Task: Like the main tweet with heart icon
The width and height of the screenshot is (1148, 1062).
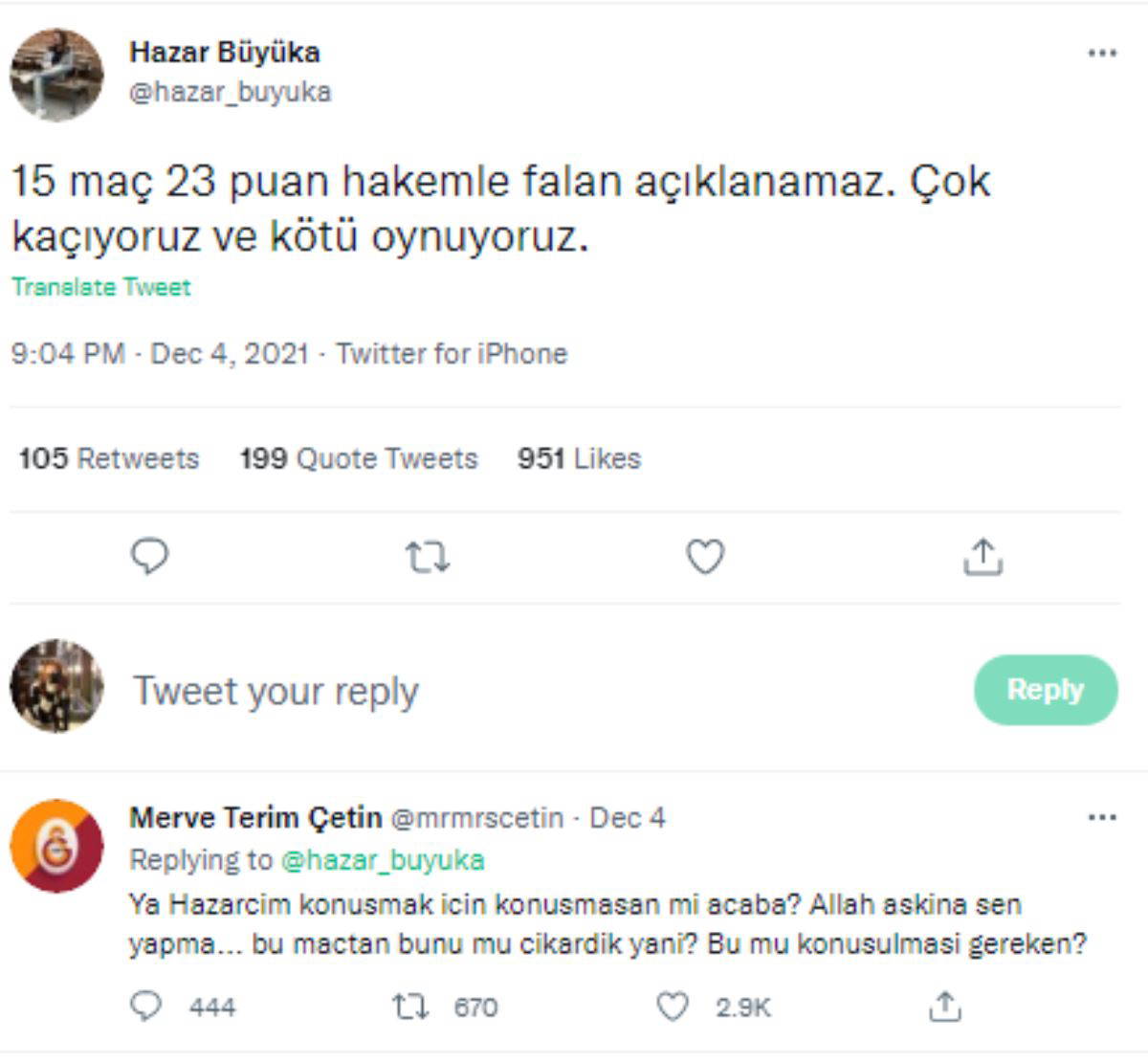Action: (705, 556)
